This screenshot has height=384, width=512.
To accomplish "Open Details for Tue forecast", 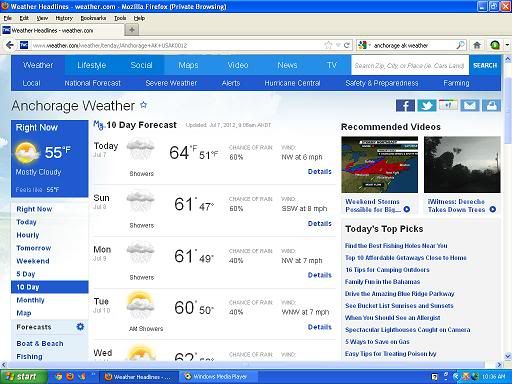I will tap(320, 327).
